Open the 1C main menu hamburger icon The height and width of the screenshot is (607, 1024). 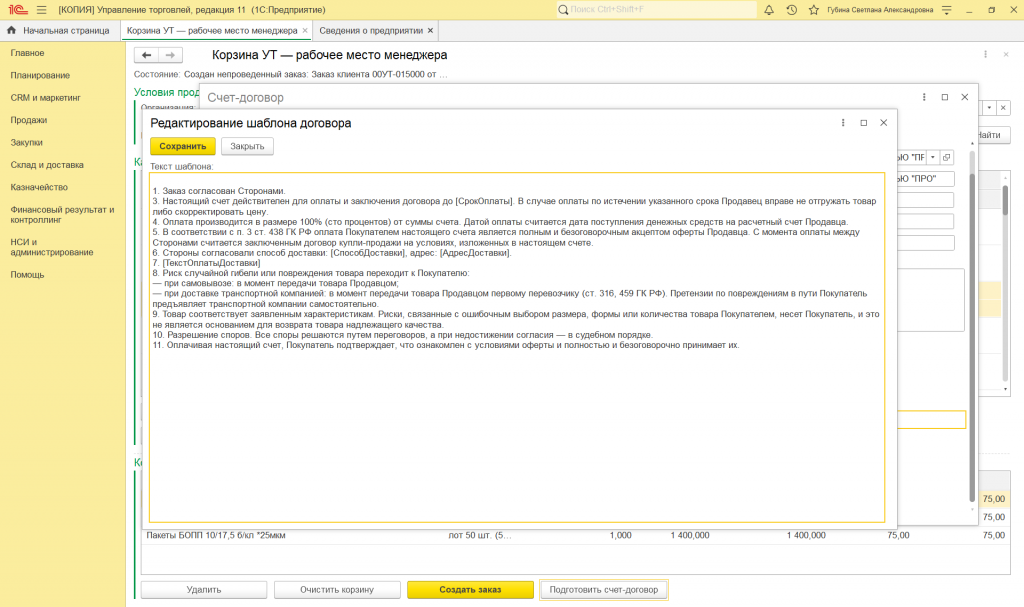click(42, 10)
